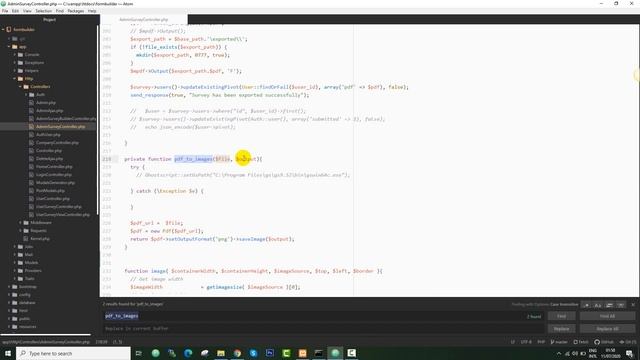
Task: Toggle the whole word find option
Action: coord(621,305)
